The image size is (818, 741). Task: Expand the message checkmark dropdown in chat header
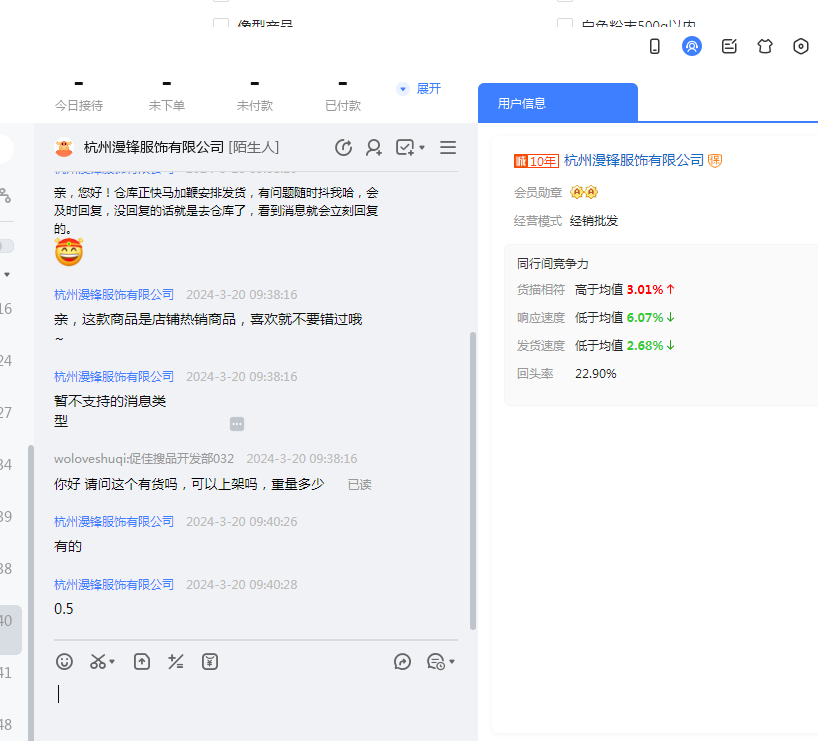point(422,148)
